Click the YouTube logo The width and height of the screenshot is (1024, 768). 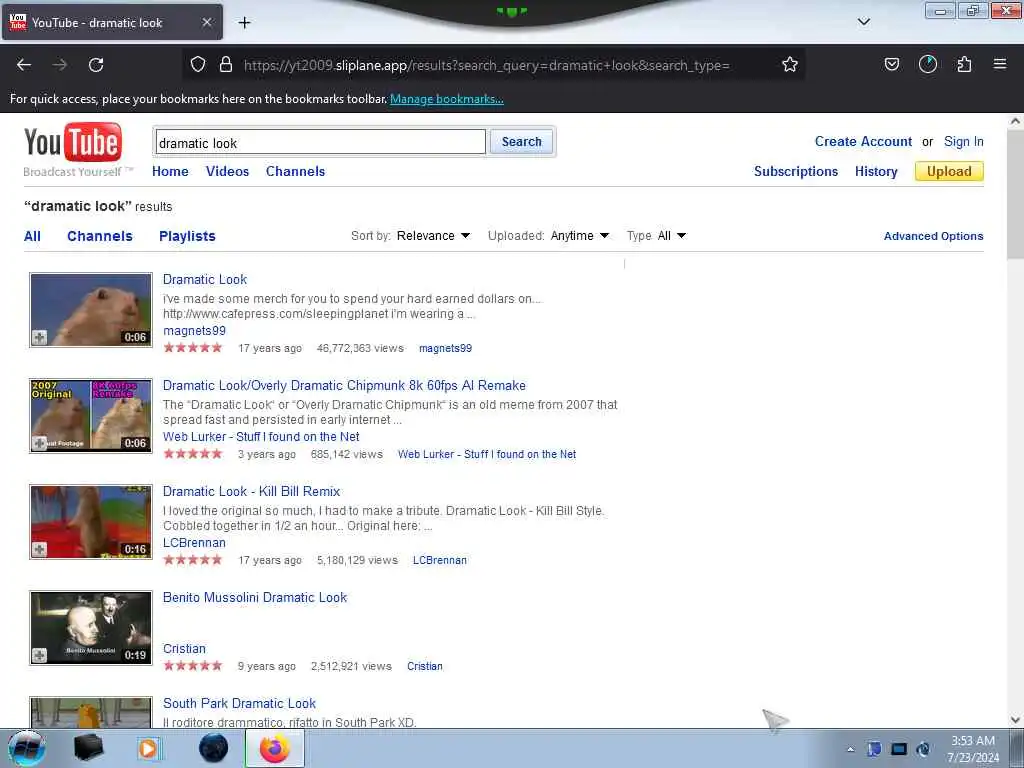pyautogui.click(x=72, y=143)
